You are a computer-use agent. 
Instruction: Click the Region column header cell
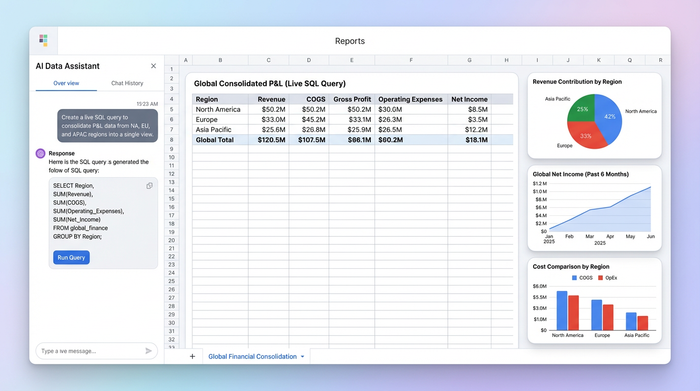point(220,99)
